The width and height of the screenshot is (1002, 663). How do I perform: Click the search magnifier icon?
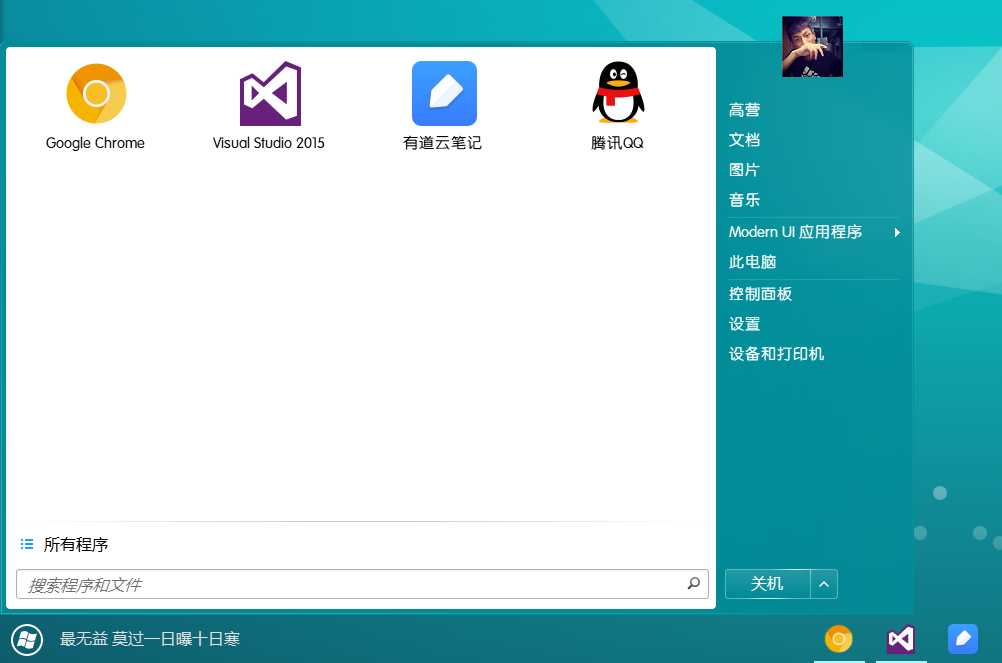click(x=693, y=583)
